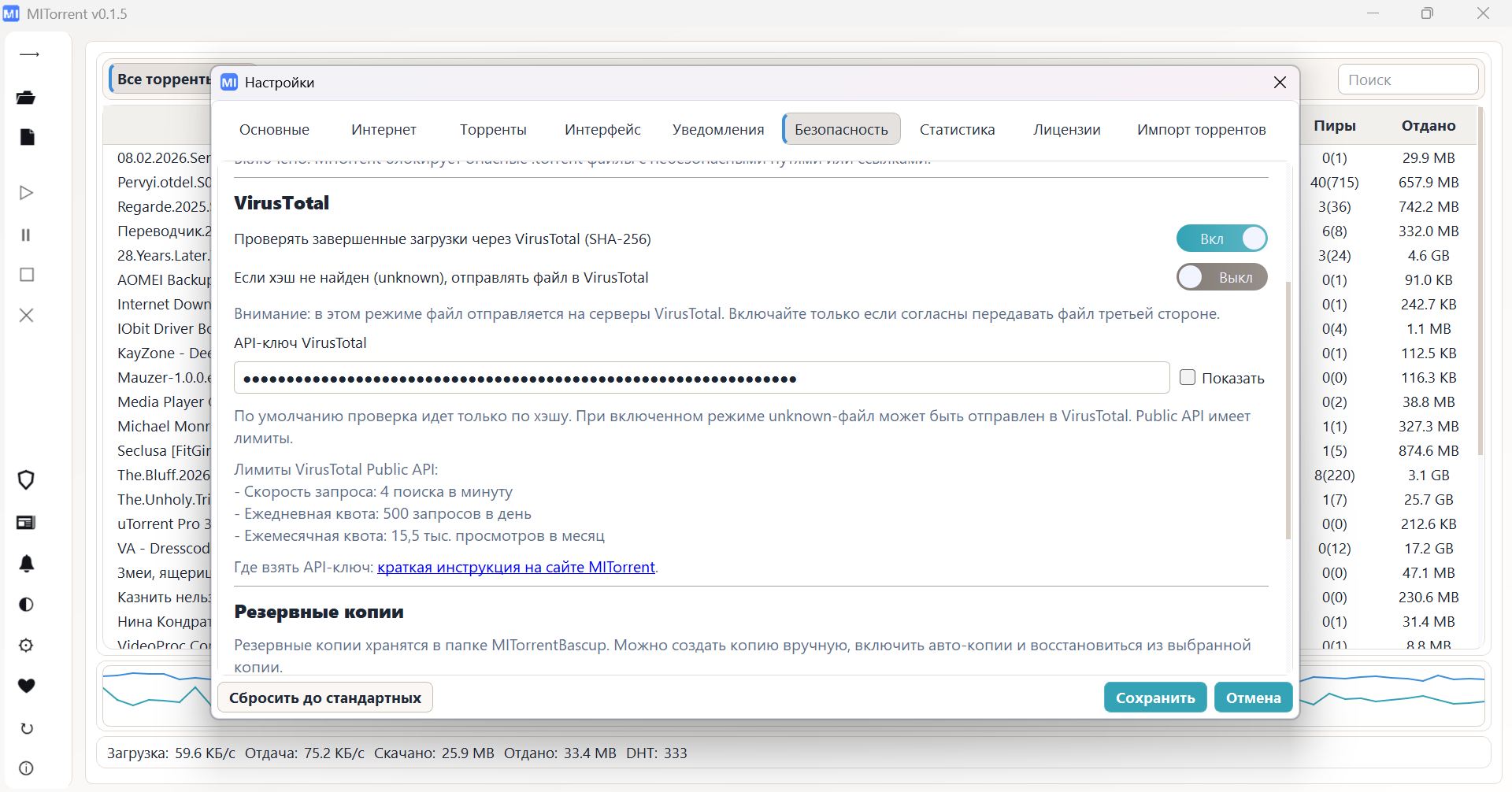Open the shield security icon in the sidebar
1512x792 pixels.
26,480
